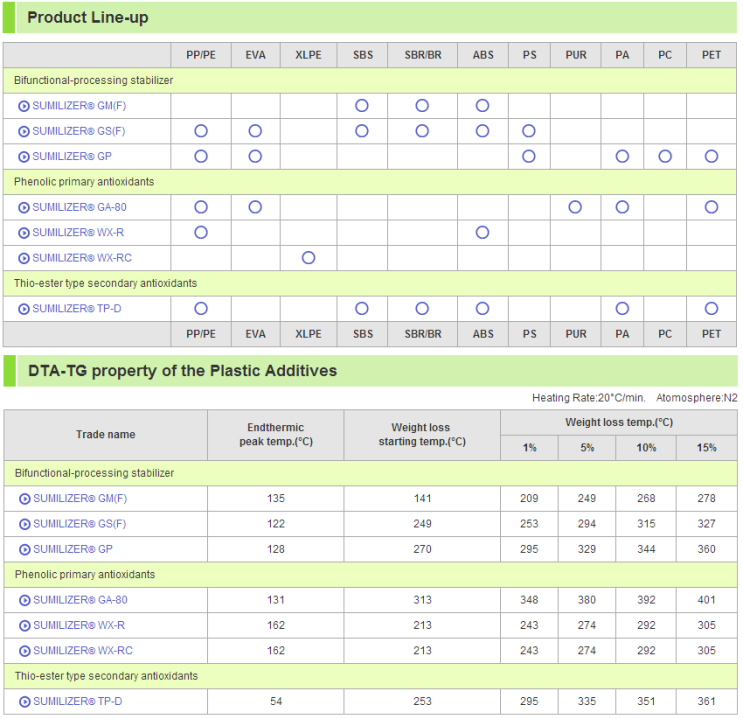The height and width of the screenshot is (719, 743).
Task: Open SUMILIZER WX-RC link in DTA-TG table
Action: click(x=82, y=651)
